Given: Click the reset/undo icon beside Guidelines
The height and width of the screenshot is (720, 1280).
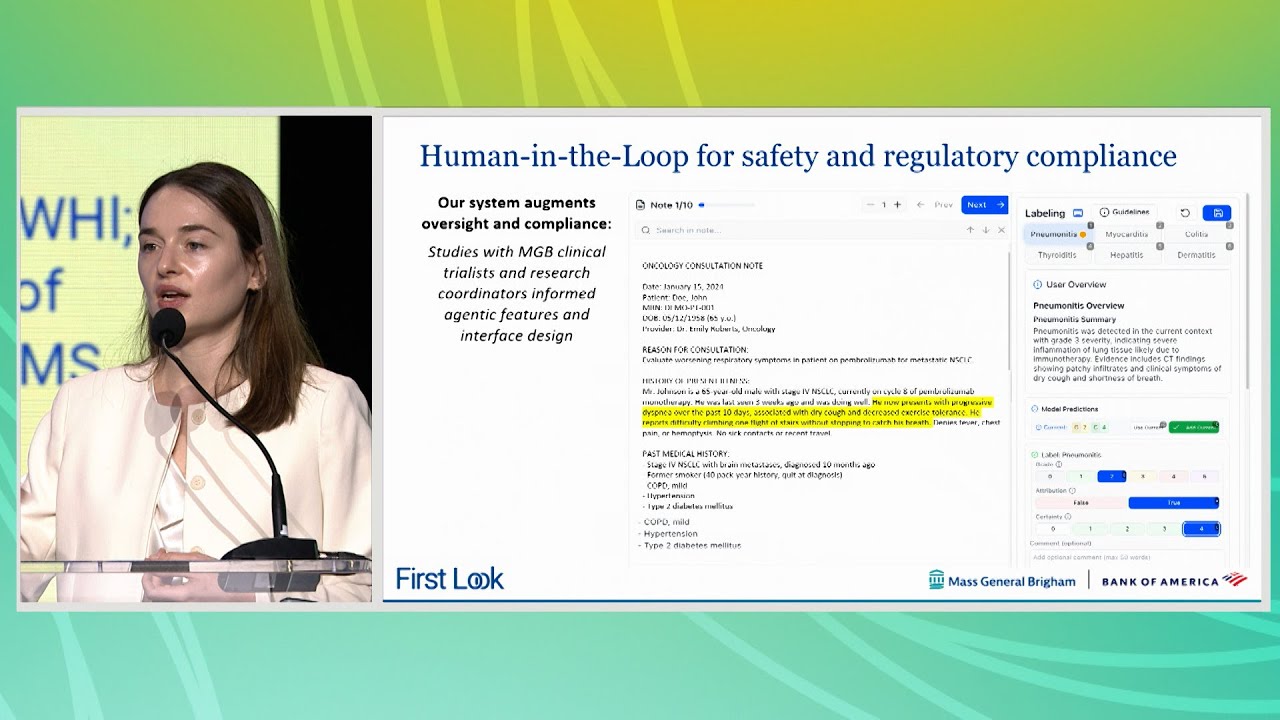Looking at the screenshot, I should 1185,213.
